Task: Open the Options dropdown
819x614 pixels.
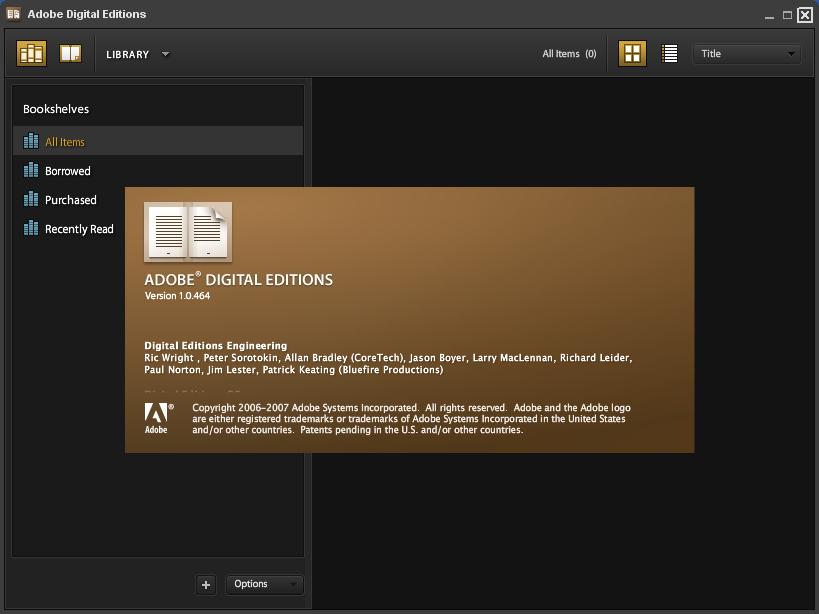Action: point(264,584)
